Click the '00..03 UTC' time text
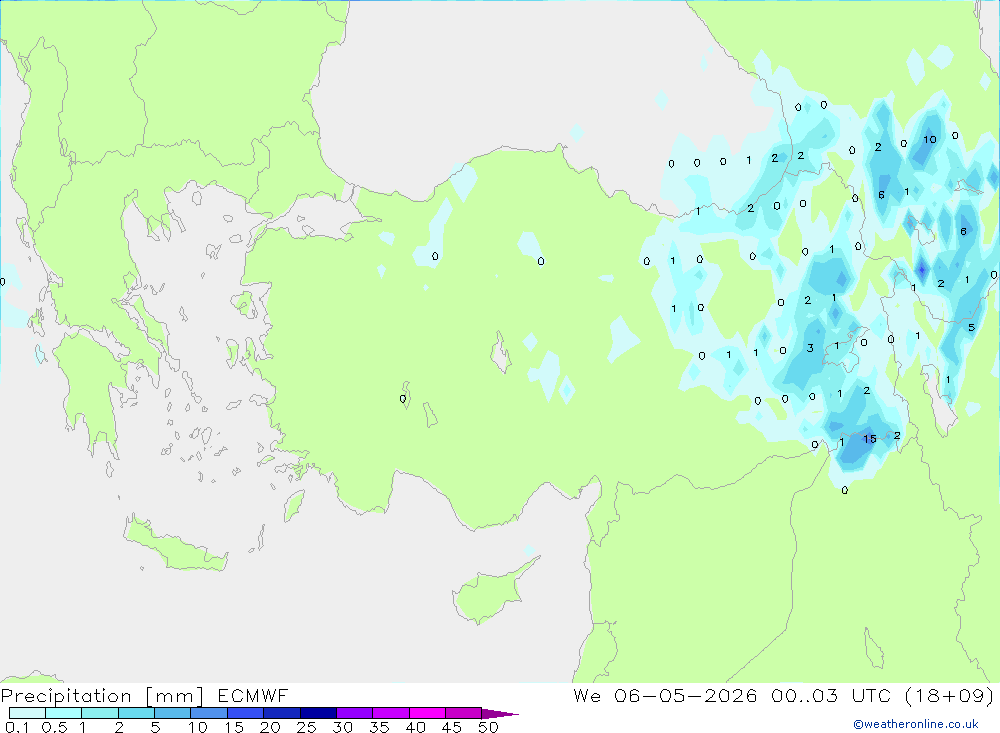Image resolution: width=1000 pixels, height=733 pixels. [x=830, y=696]
